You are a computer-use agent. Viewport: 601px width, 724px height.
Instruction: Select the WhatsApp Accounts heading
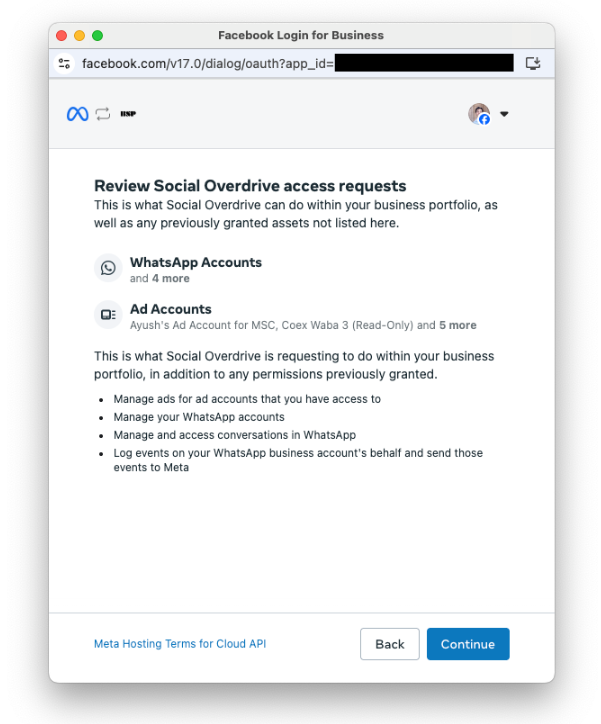pos(196,262)
